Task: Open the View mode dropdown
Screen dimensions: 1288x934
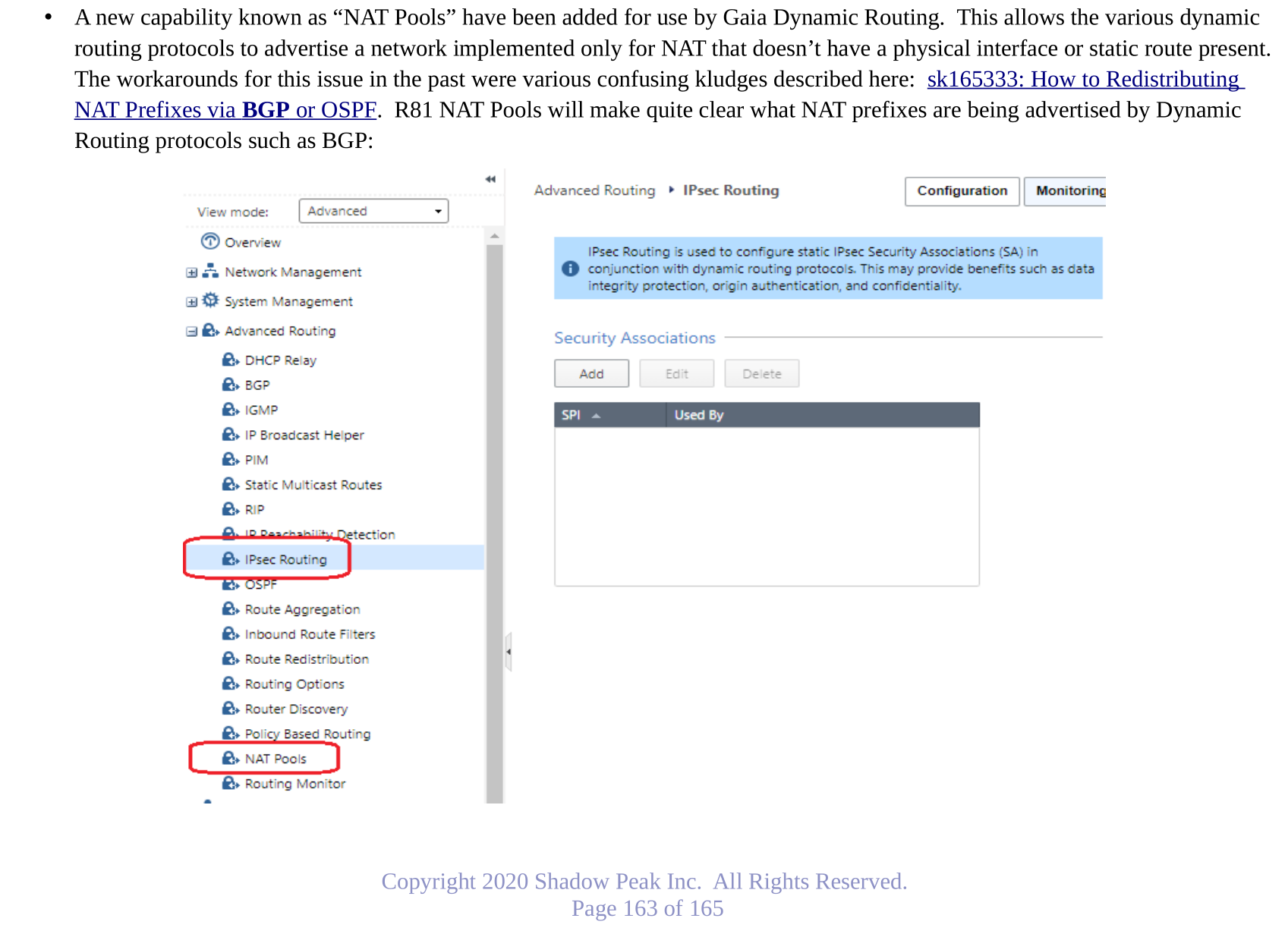Action: (x=373, y=211)
